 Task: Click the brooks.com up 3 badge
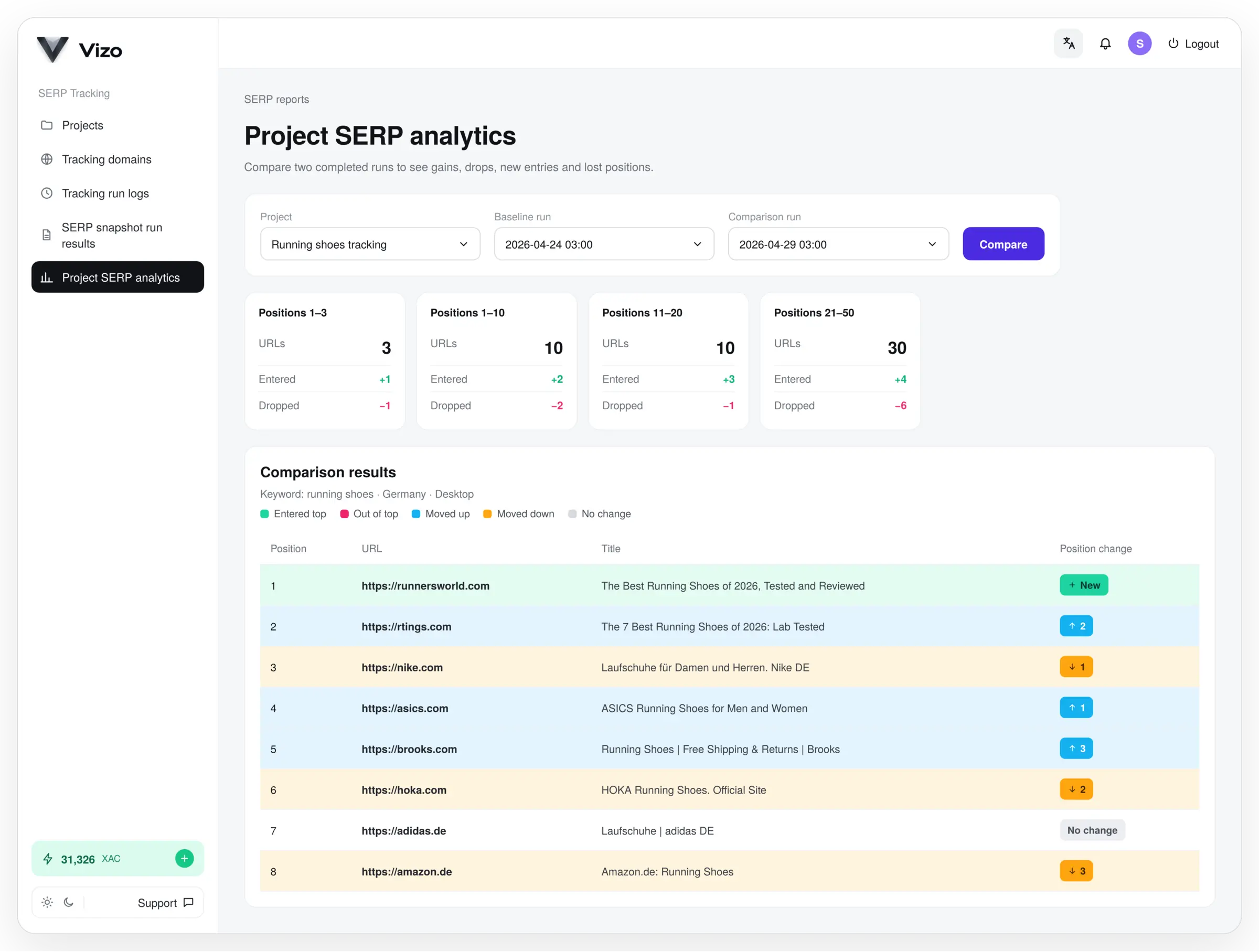coord(1076,748)
